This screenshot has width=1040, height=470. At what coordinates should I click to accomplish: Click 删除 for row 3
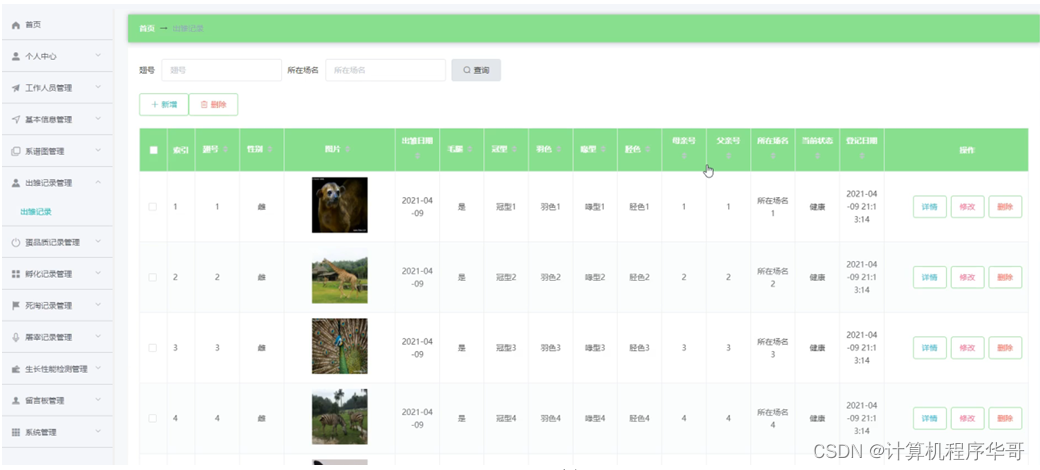coord(1005,348)
